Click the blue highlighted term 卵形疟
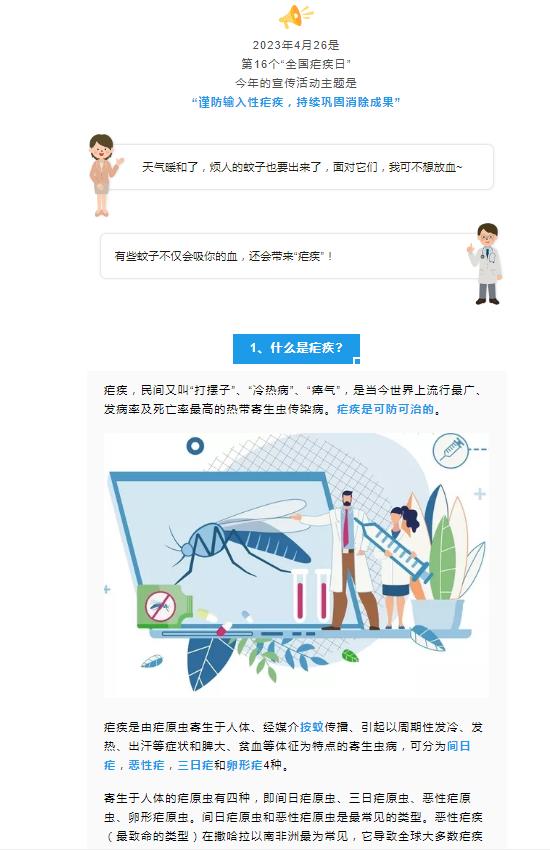The width and height of the screenshot is (550, 850). pyautogui.click(x=244, y=765)
